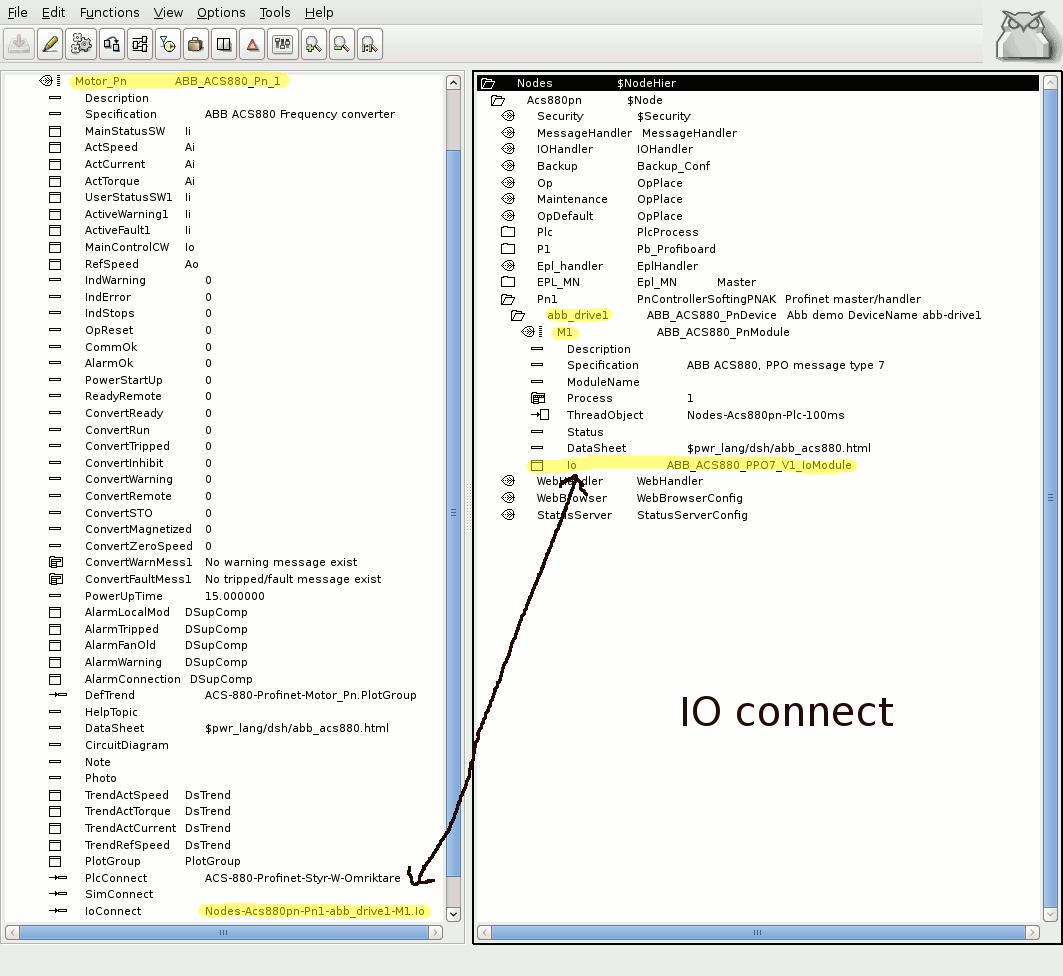Click the zoom in magnifier icon
The image size is (1063, 976).
tap(313, 45)
